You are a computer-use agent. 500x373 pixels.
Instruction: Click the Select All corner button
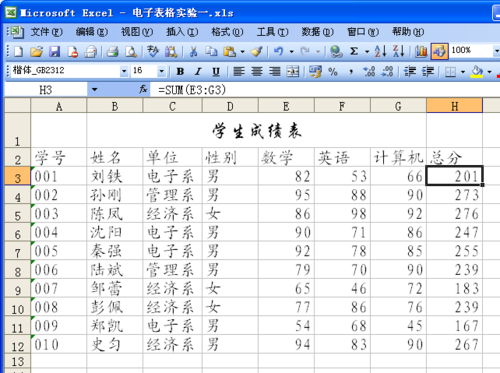coord(17,106)
